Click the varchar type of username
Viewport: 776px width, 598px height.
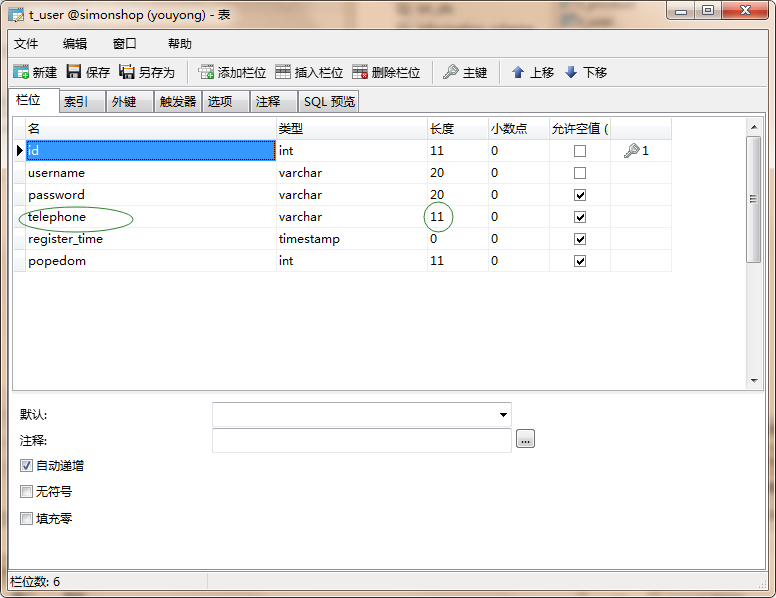(x=300, y=173)
